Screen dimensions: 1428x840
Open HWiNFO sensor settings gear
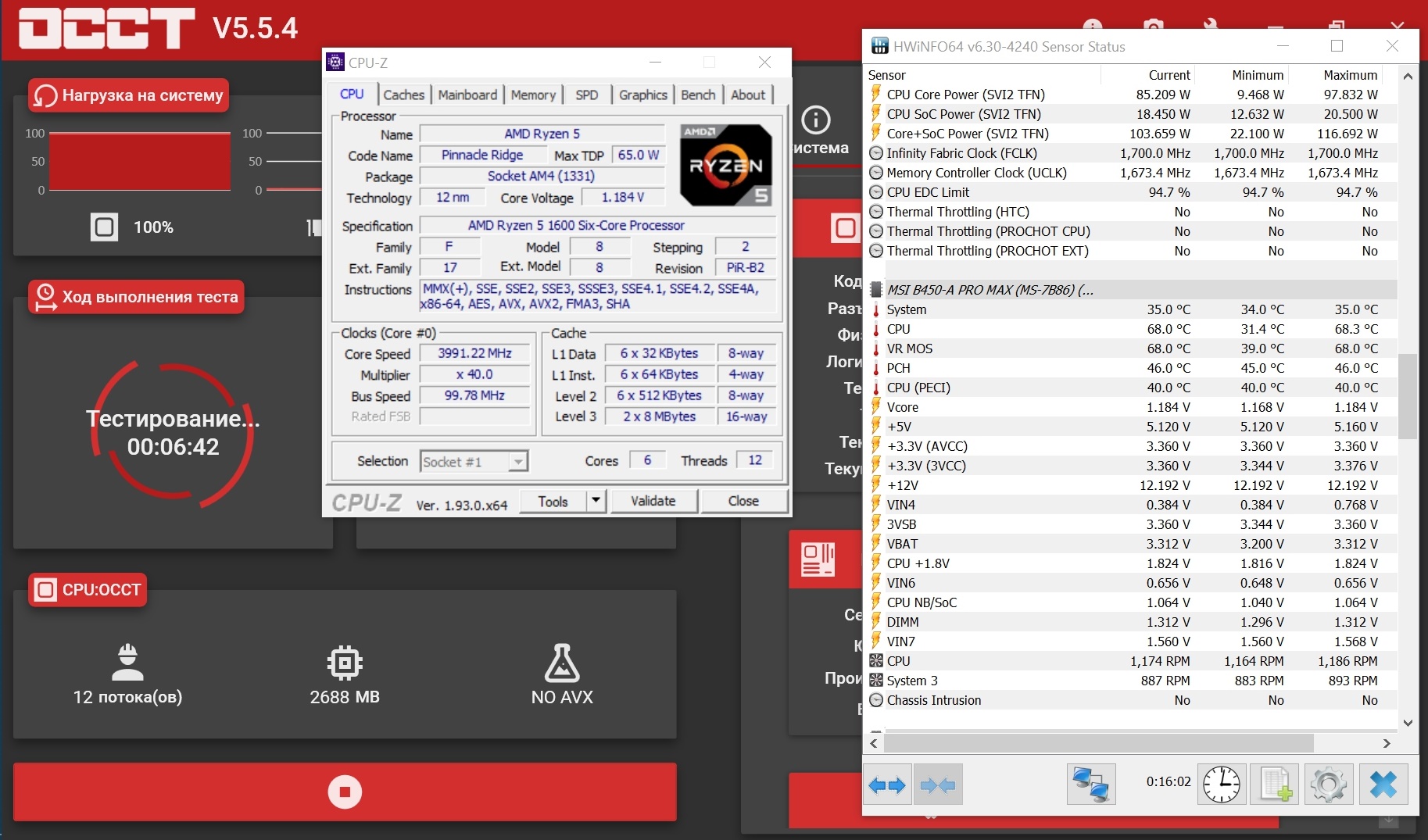(1328, 785)
